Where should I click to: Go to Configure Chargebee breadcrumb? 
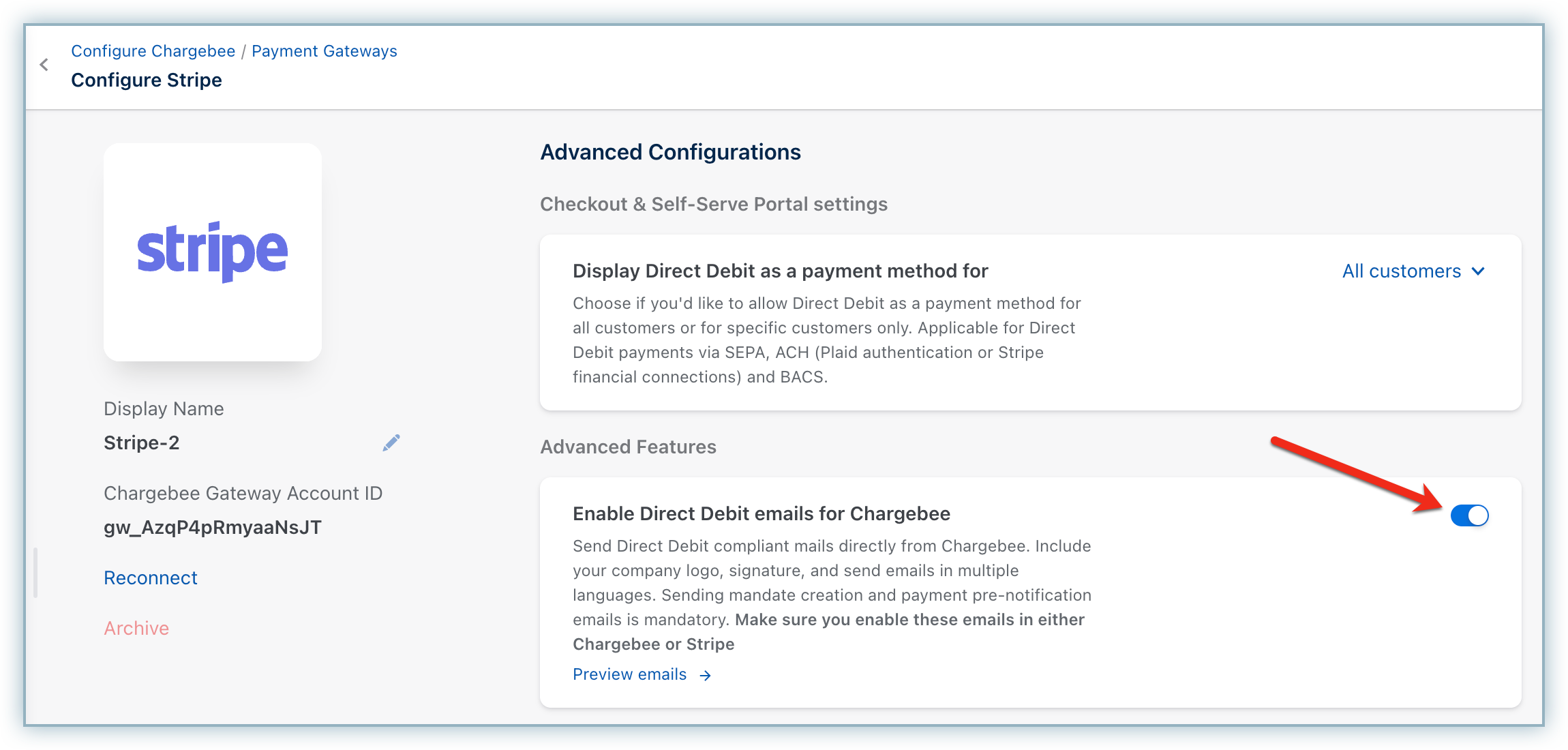(153, 51)
